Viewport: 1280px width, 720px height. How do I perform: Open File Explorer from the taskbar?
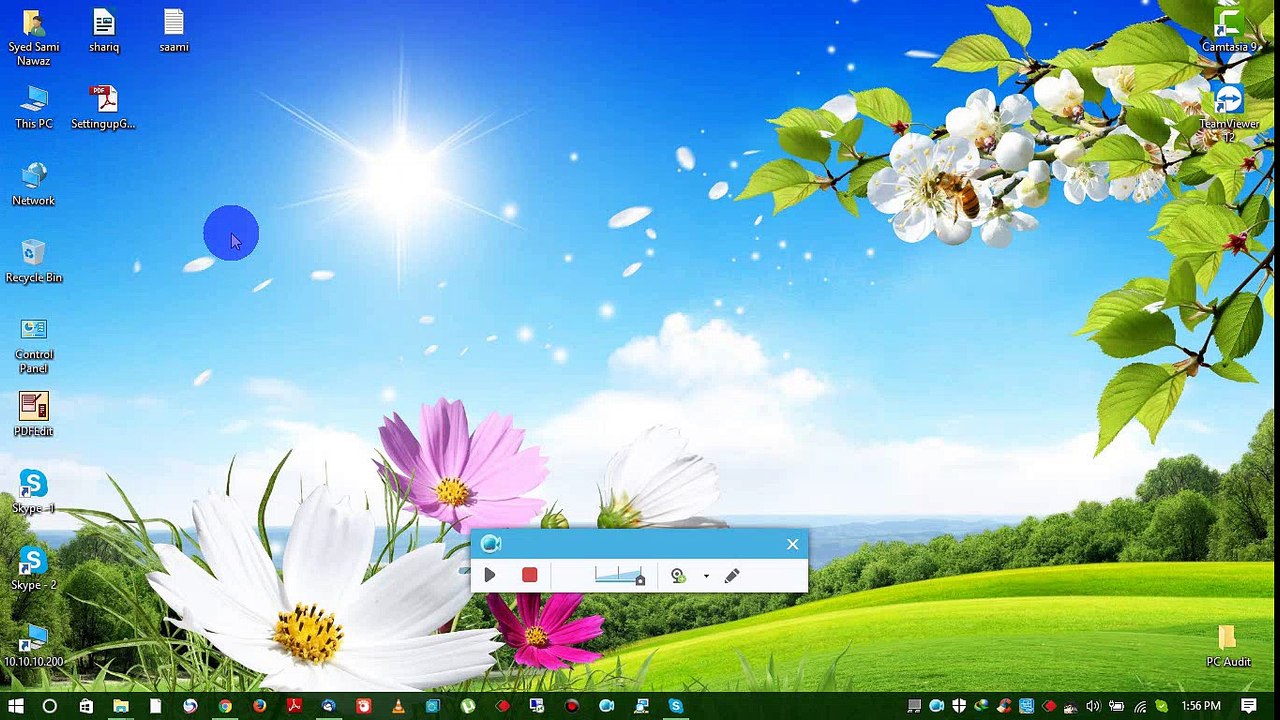121,706
